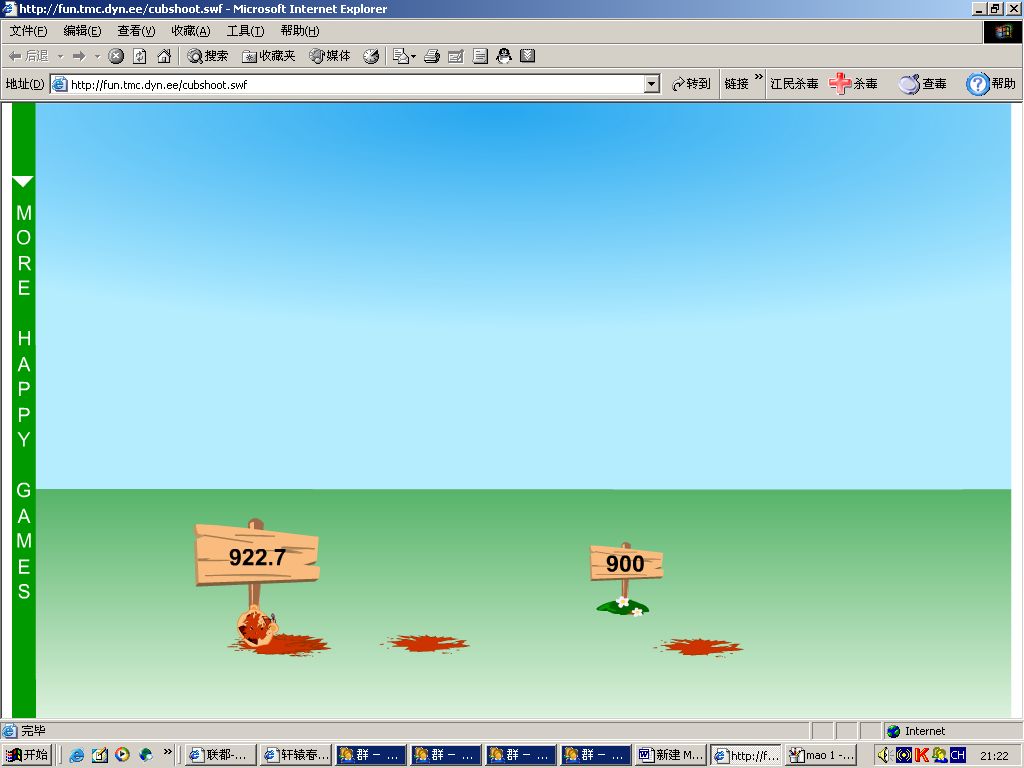This screenshot has width=1024, height=768.
Task: Expand the quick launch overflow chevron
Action: pos(167,752)
